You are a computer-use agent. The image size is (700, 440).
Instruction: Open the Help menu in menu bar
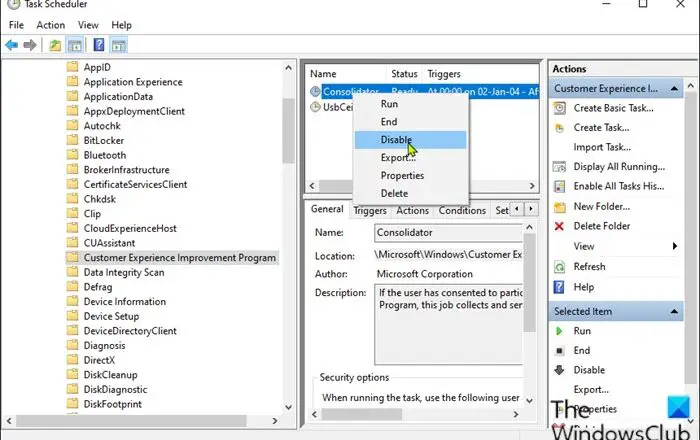[x=121, y=25]
